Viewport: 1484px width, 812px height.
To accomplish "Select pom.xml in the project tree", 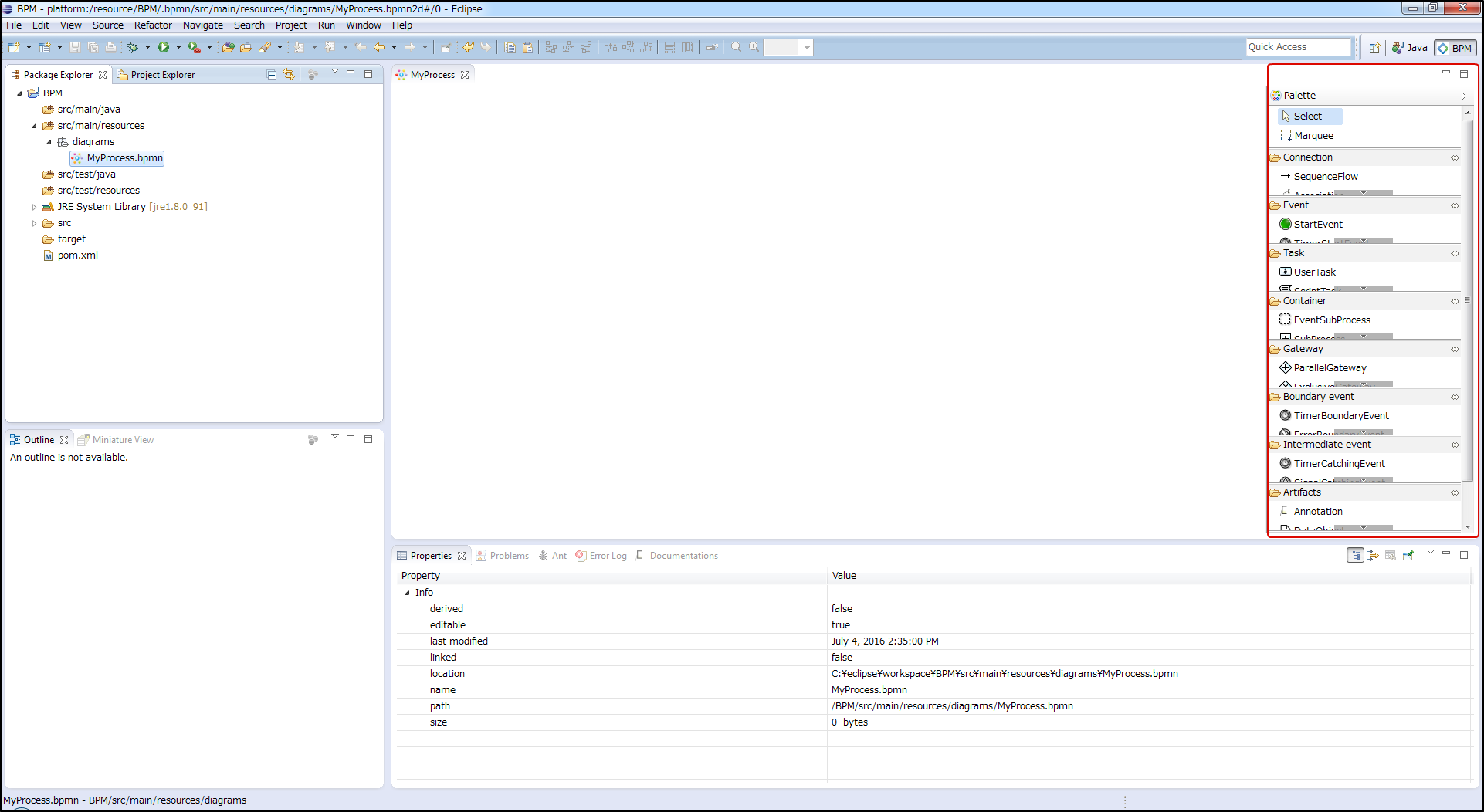I will (x=70, y=255).
